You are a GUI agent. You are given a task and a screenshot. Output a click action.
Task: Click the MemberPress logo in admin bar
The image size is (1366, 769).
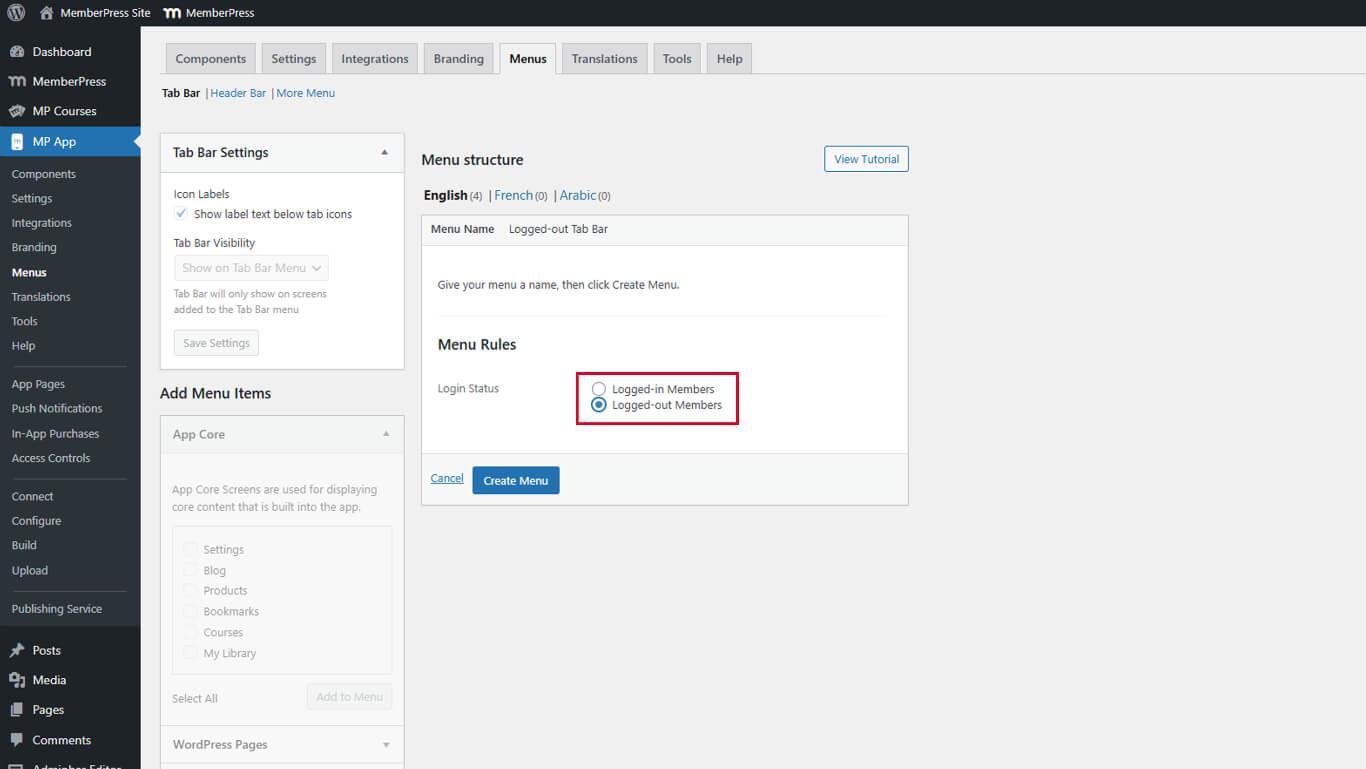[172, 13]
